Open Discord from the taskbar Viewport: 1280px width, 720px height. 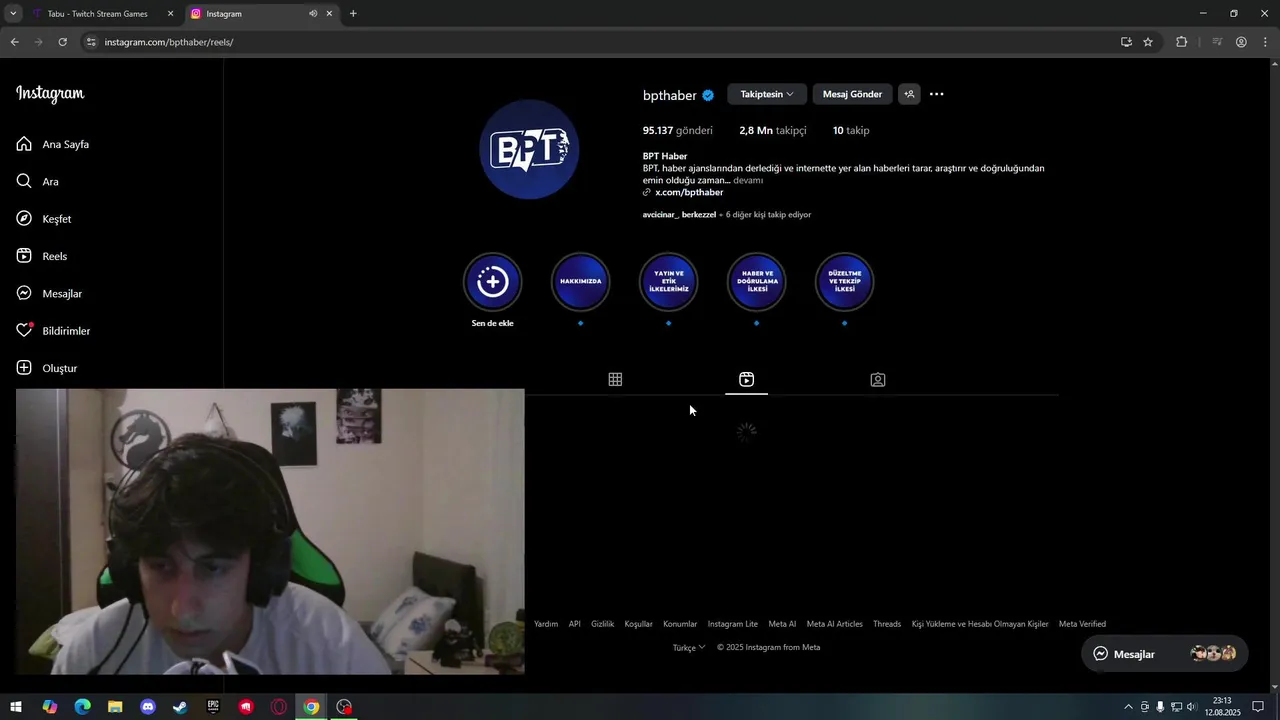pos(148,707)
